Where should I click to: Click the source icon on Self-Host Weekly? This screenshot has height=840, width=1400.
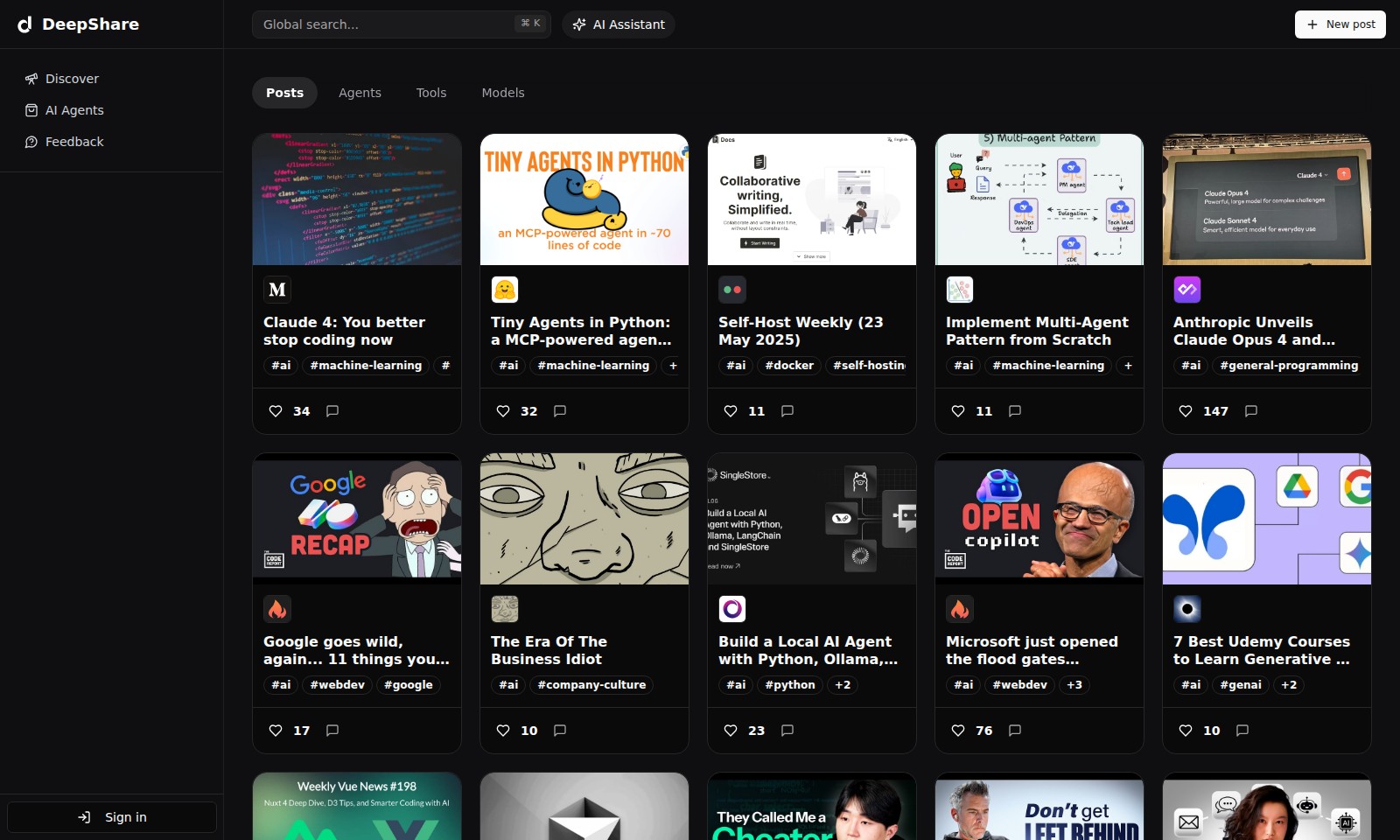pos(732,290)
